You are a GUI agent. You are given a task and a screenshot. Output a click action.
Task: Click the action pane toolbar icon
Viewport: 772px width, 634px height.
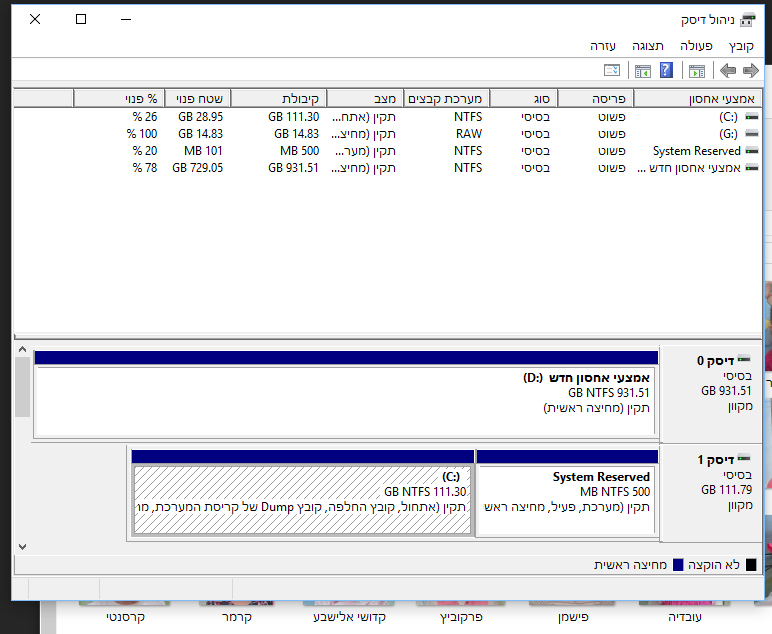[643, 71]
